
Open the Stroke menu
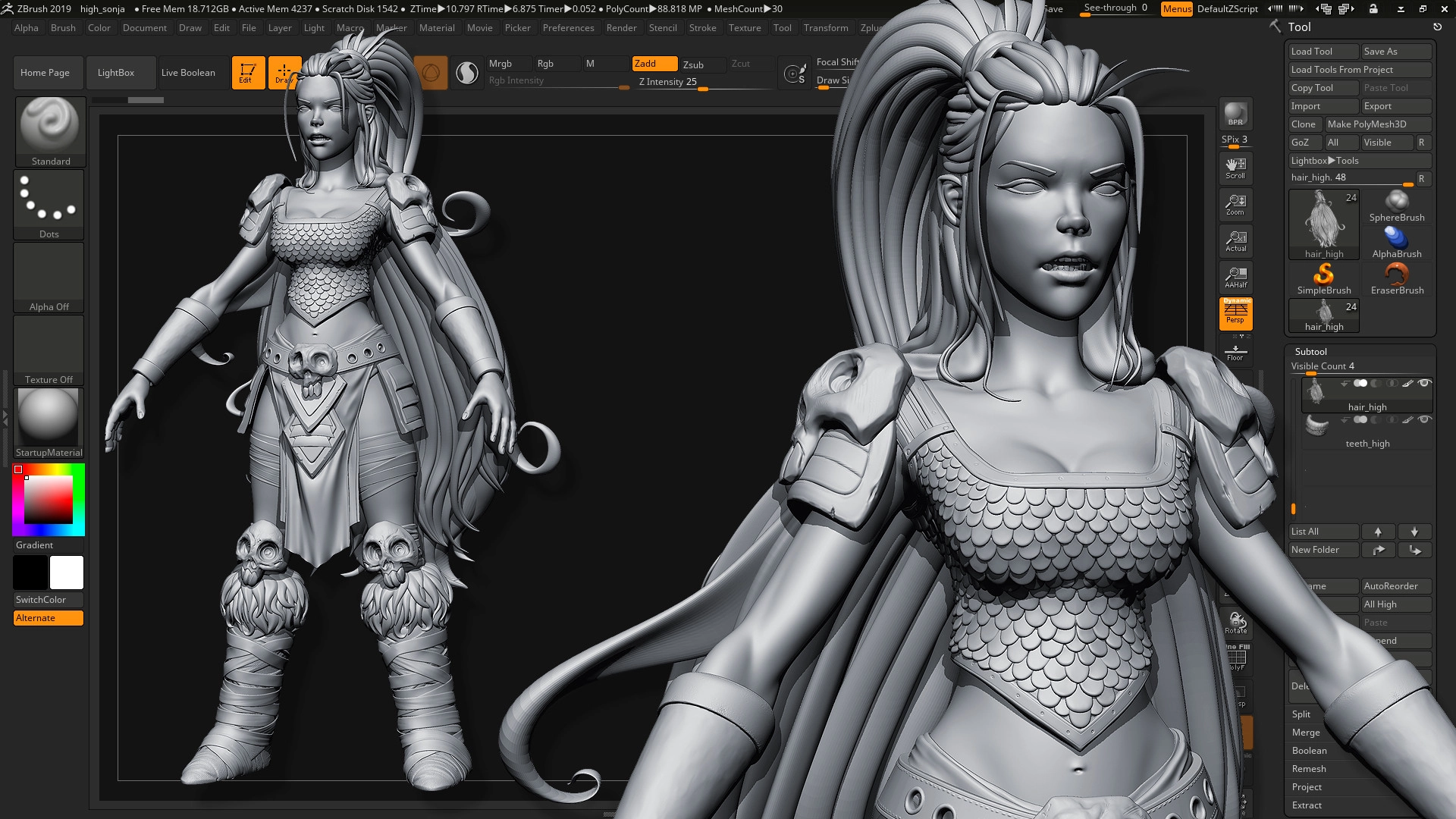[x=702, y=28]
